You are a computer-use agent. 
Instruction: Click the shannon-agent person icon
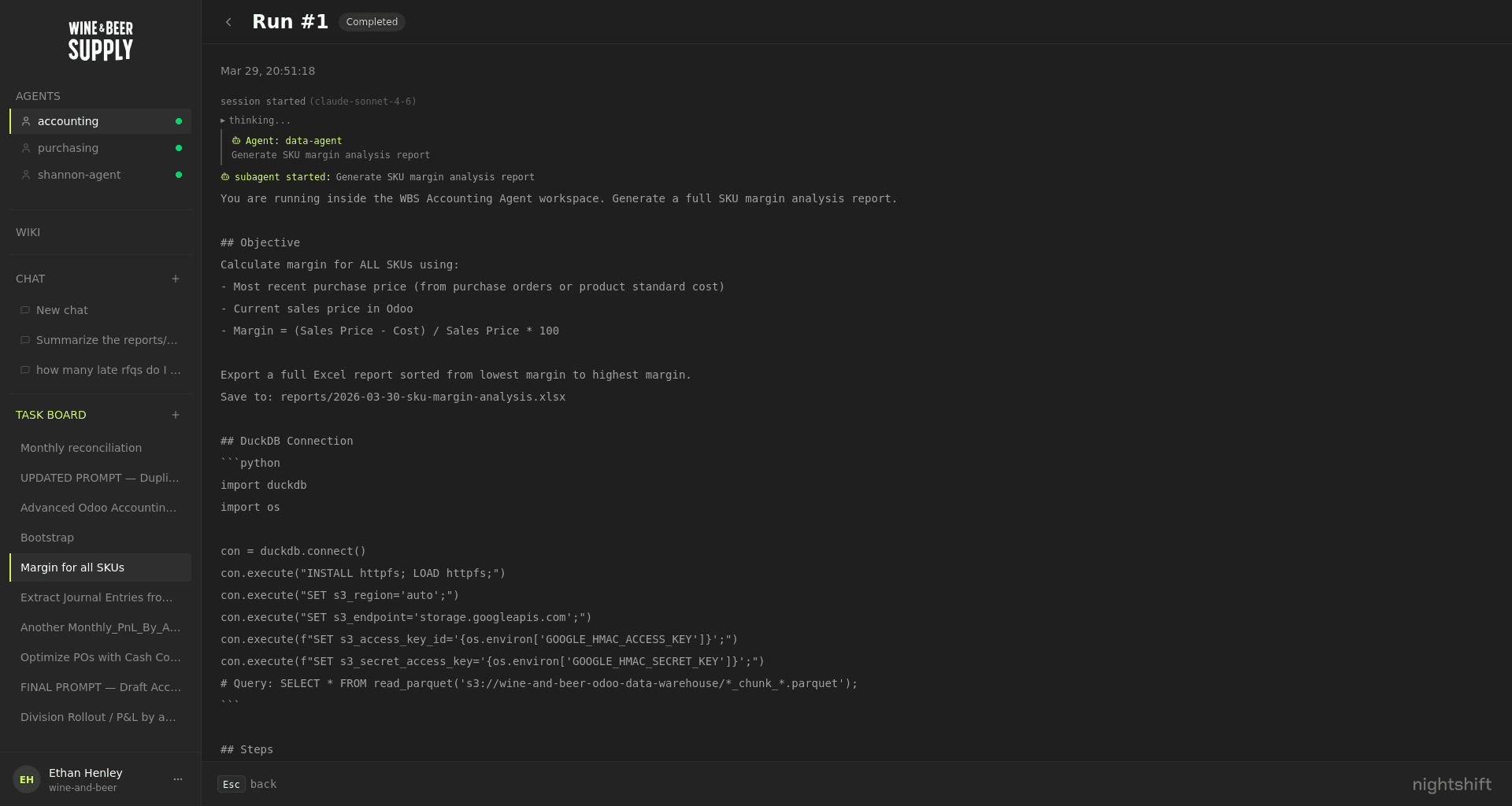tap(26, 175)
